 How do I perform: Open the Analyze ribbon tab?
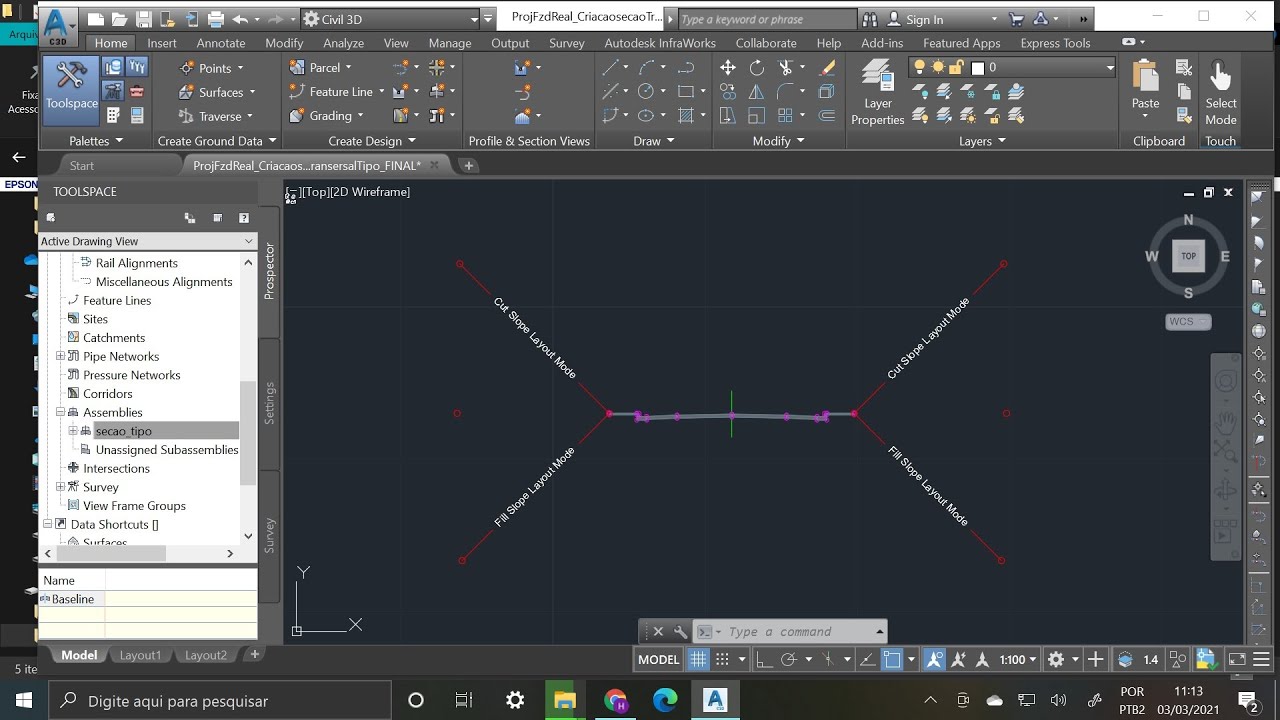pyautogui.click(x=343, y=43)
